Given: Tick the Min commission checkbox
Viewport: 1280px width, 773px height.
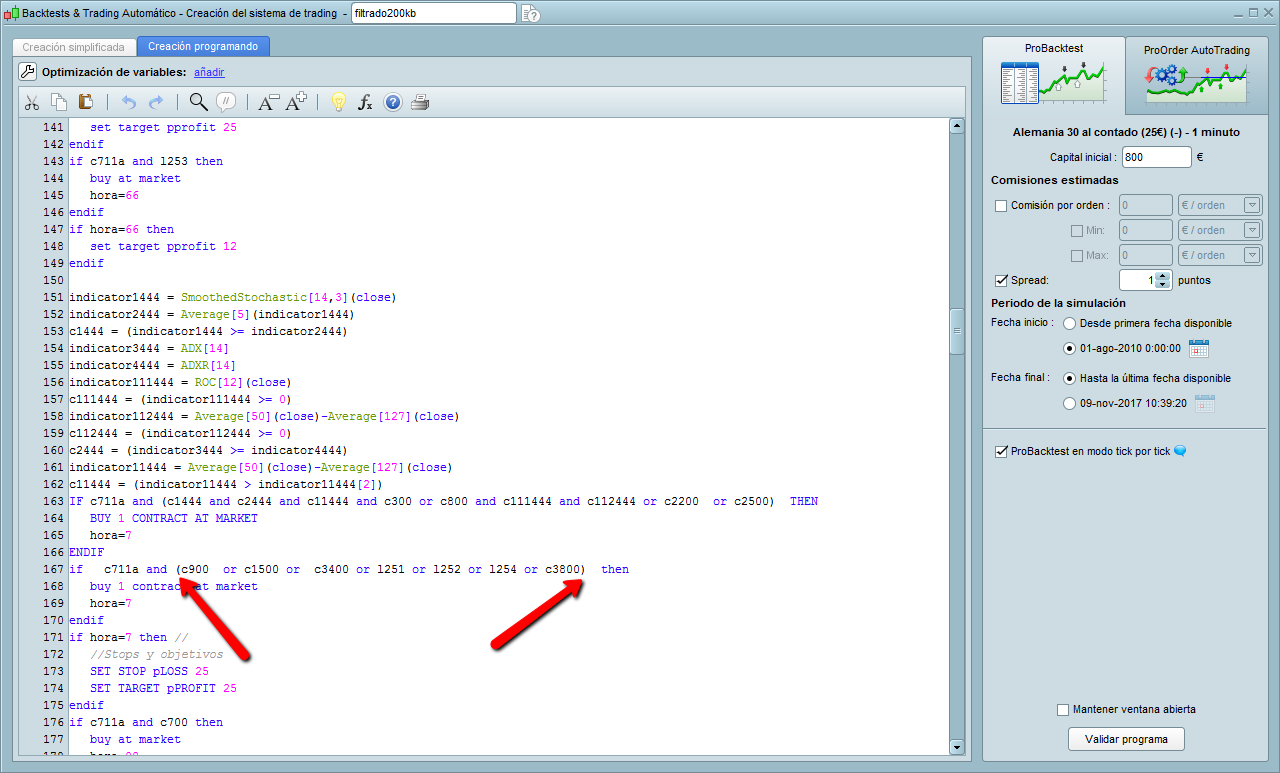Looking at the screenshot, I should [x=1077, y=231].
